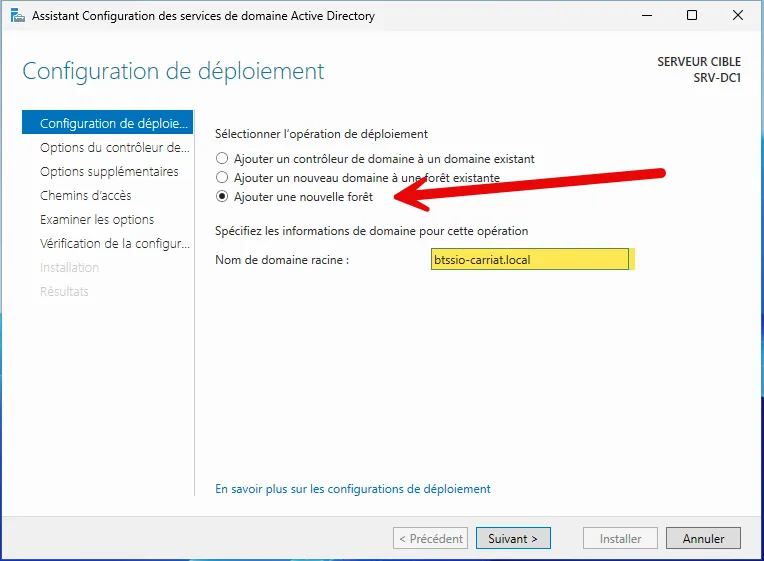Open 'Vérification de la configuration' step

pos(113,244)
